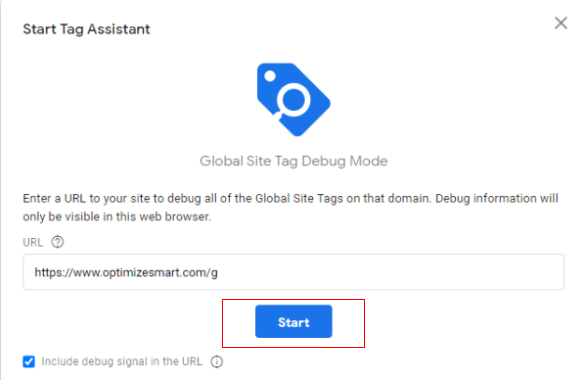
Task: Open the URL help question mark
Action: click(58, 242)
